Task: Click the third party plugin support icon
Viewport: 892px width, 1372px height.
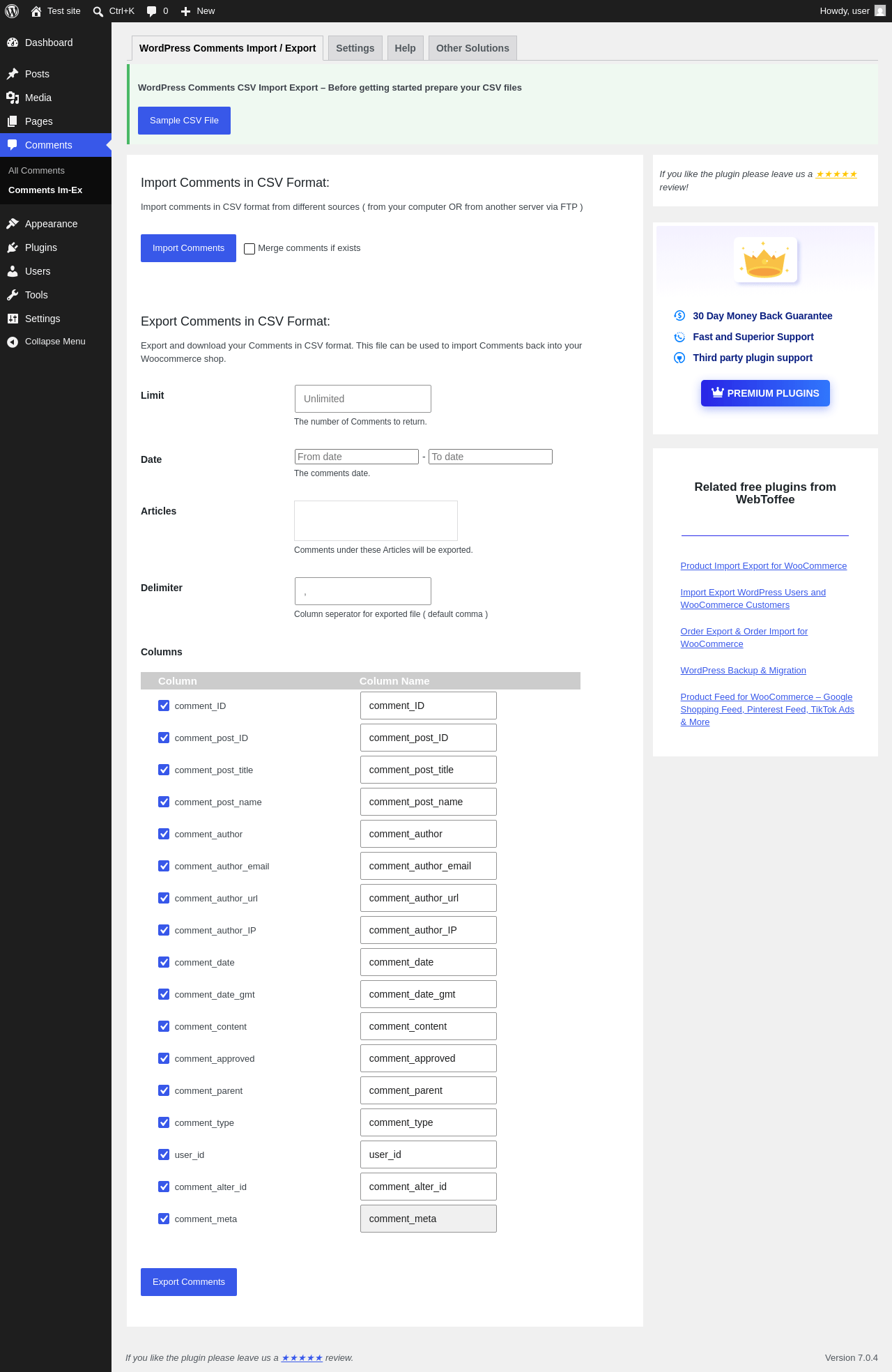Action: pos(679,358)
